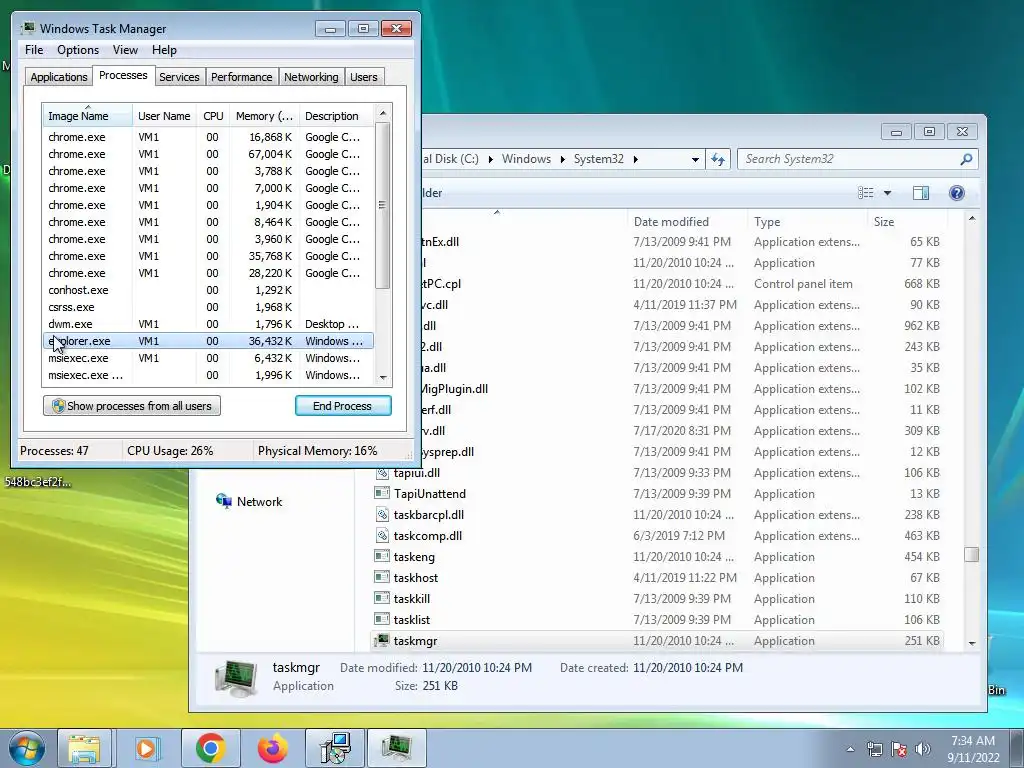The height and width of the screenshot is (768, 1024).
Task: Select chrome.exe using 67,004 K
Action: [x=208, y=154]
